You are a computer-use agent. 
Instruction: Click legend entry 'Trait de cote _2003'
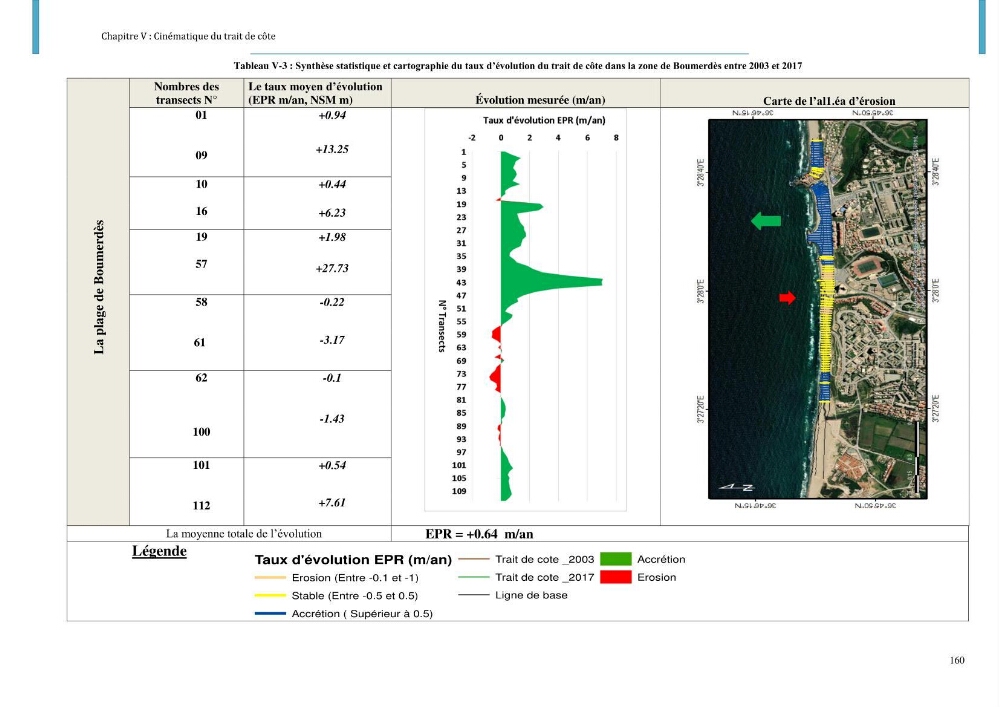pyautogui.click(x=545, y=559)
